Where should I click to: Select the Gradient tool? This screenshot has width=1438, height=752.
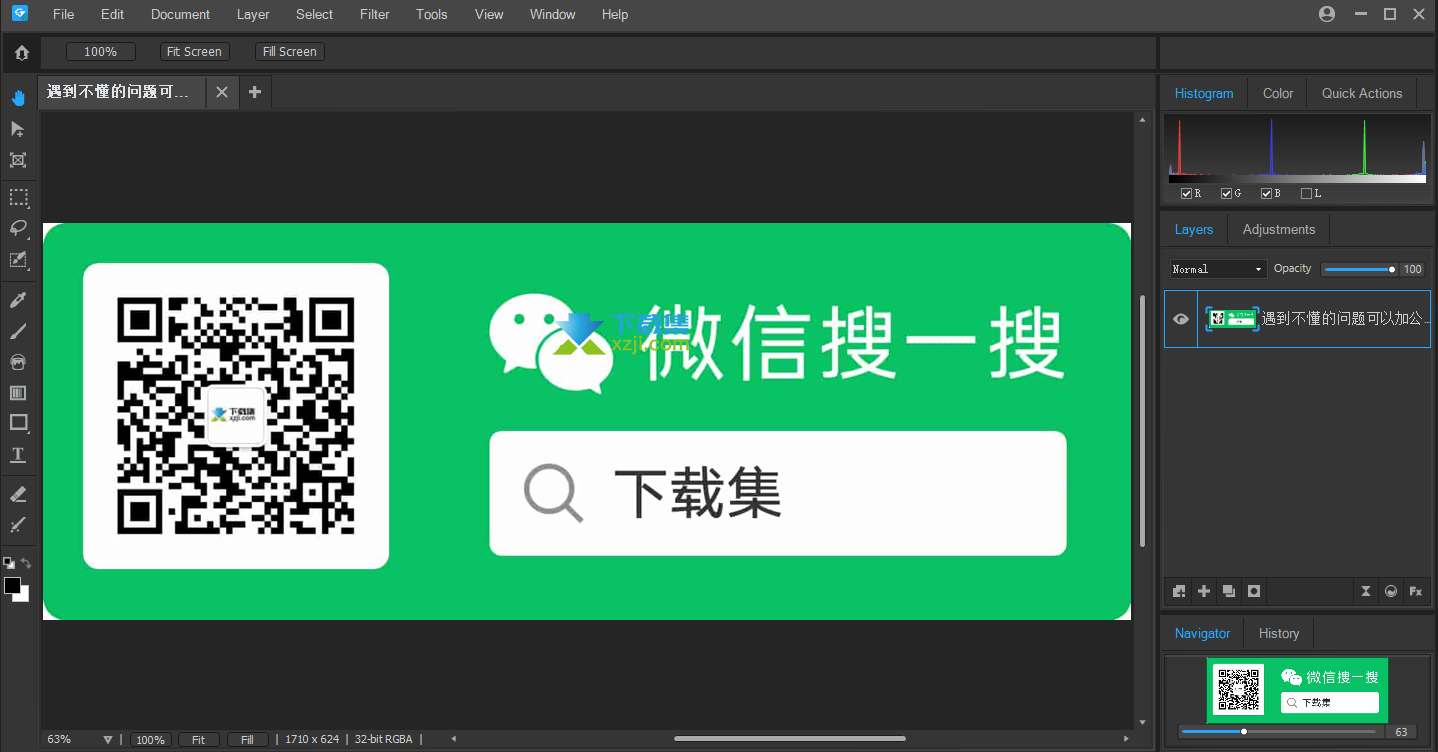18,393
